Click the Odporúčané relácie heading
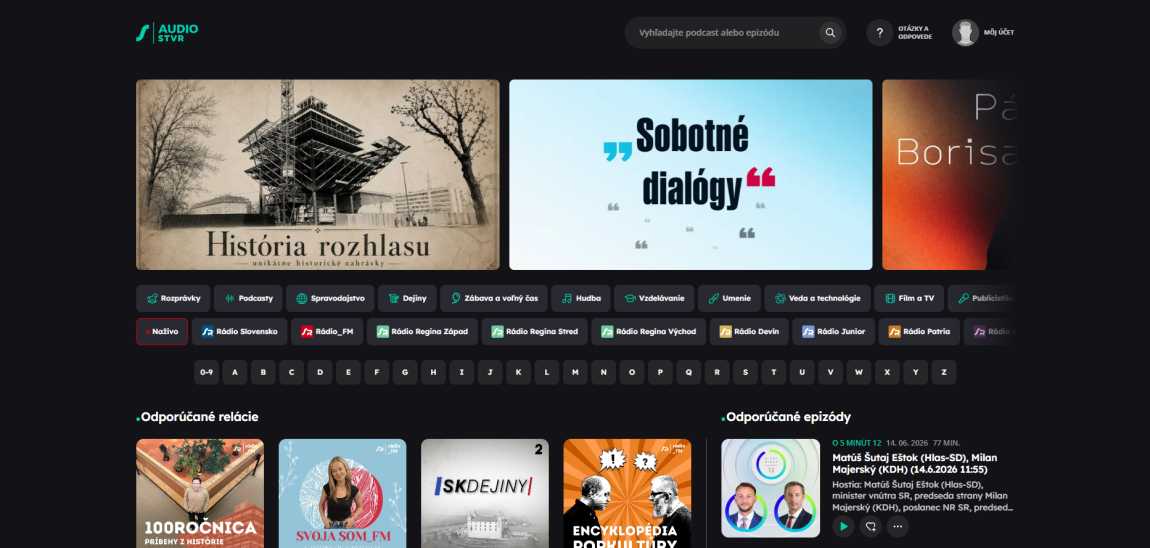This screenshot has width=1150, height=548. [199, 417]
